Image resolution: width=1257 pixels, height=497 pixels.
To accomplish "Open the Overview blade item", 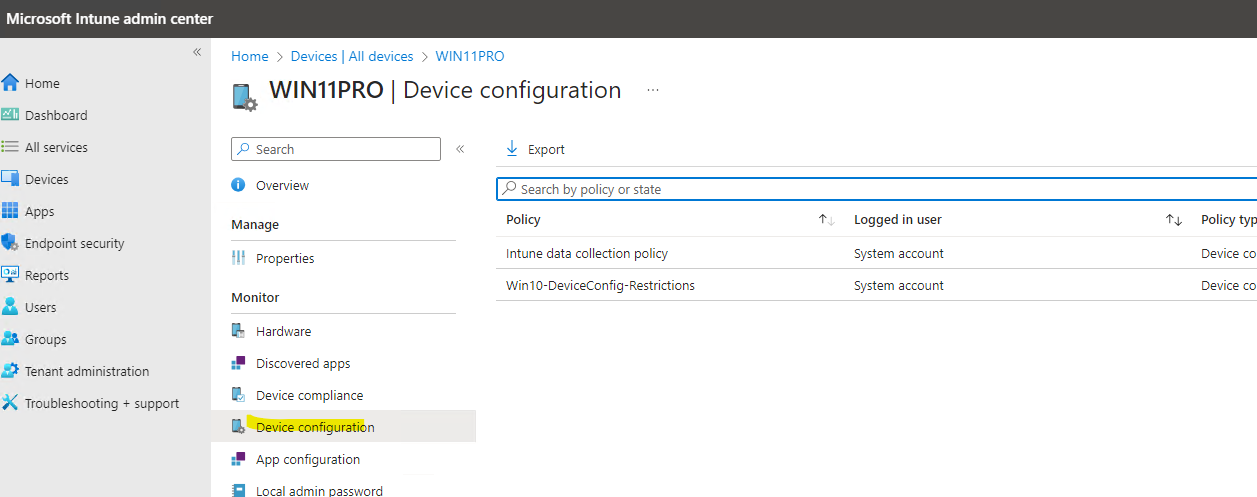I will (x=282, y=185).
